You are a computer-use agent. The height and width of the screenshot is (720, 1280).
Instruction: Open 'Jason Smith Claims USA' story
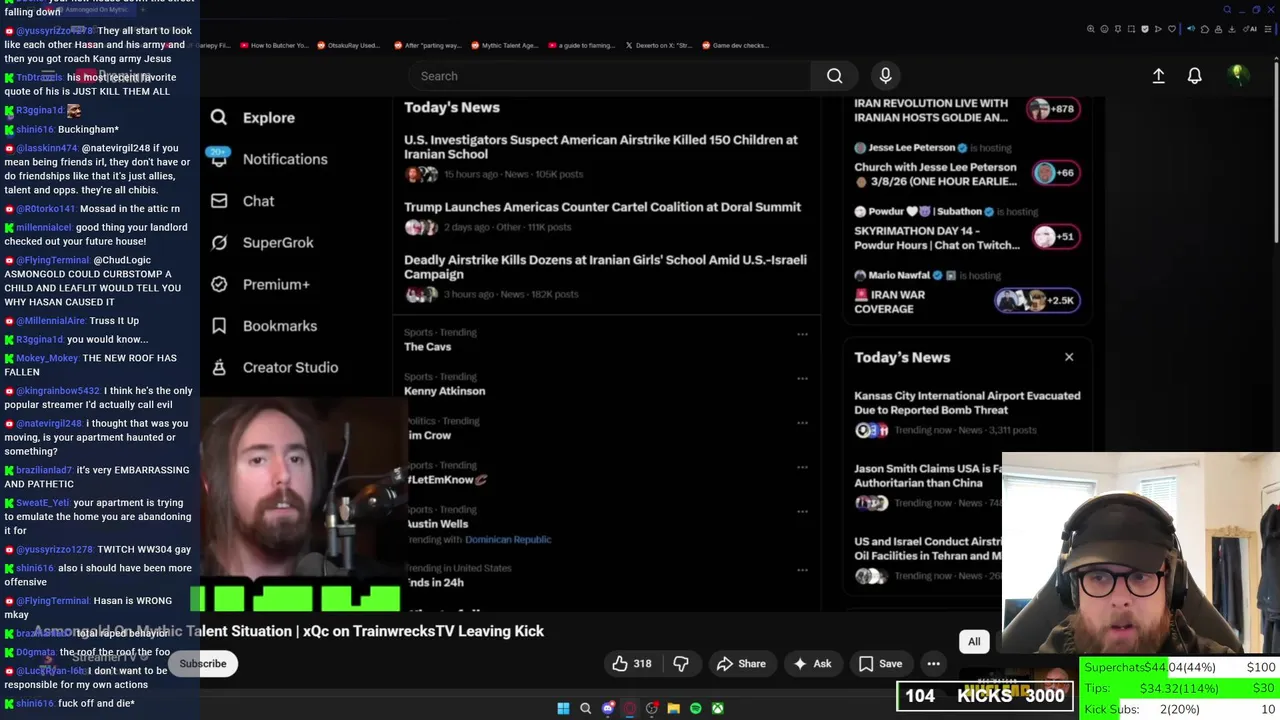[x=928, y=476]
